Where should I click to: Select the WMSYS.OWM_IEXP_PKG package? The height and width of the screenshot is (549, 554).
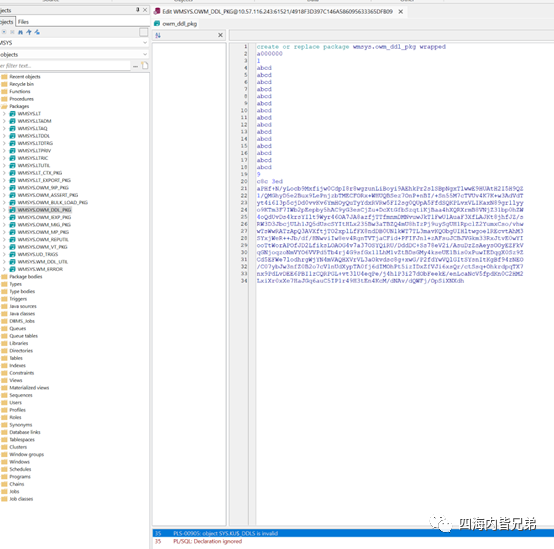45,218
